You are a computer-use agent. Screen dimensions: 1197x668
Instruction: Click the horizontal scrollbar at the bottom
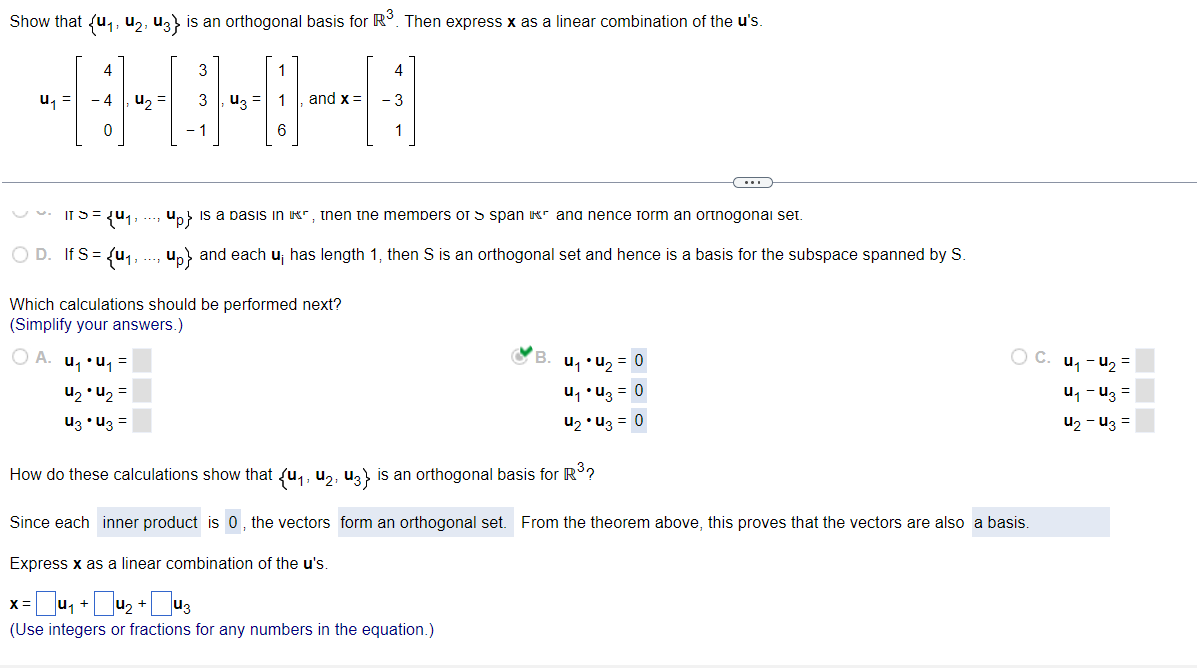pyautogui.click(x=598, y=662)
